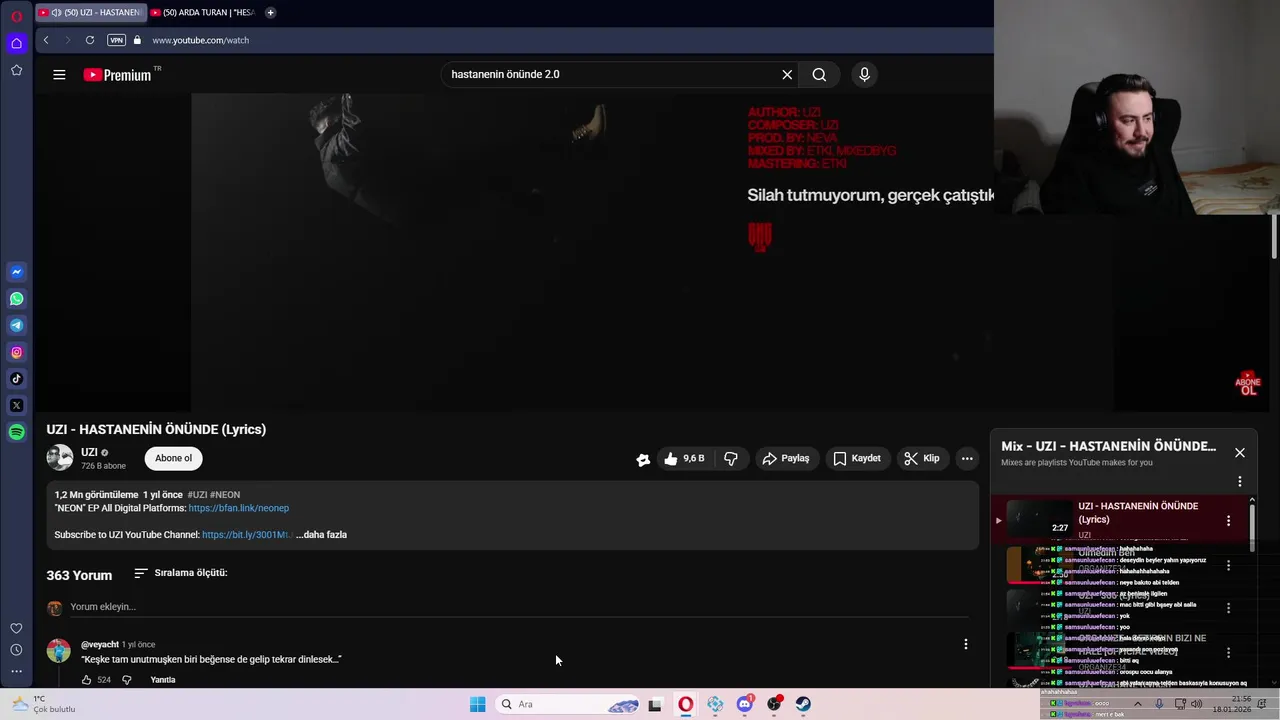Start voice search with the microphone
Viewport: 1280px width, 720px height.
coord(864,74)
